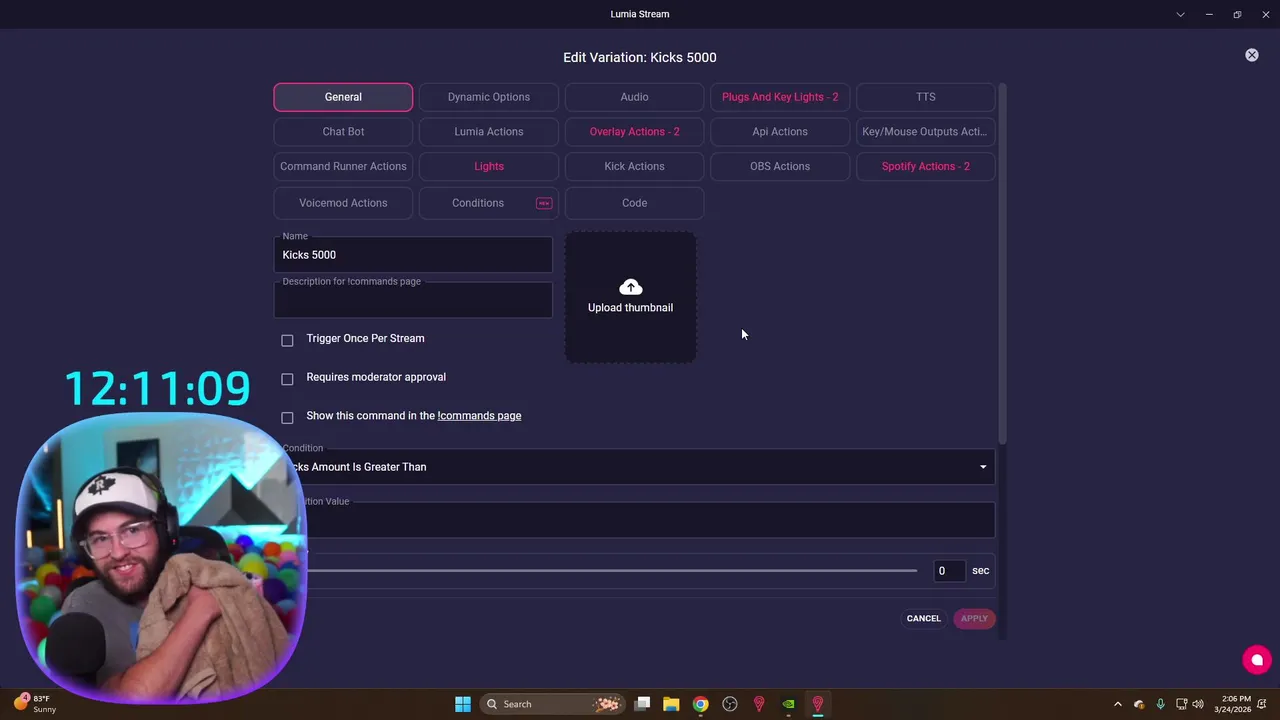The width and height of the screenshot is (1280, 720).
Task: Open the Conditions tab
Action: click(489, 203)
